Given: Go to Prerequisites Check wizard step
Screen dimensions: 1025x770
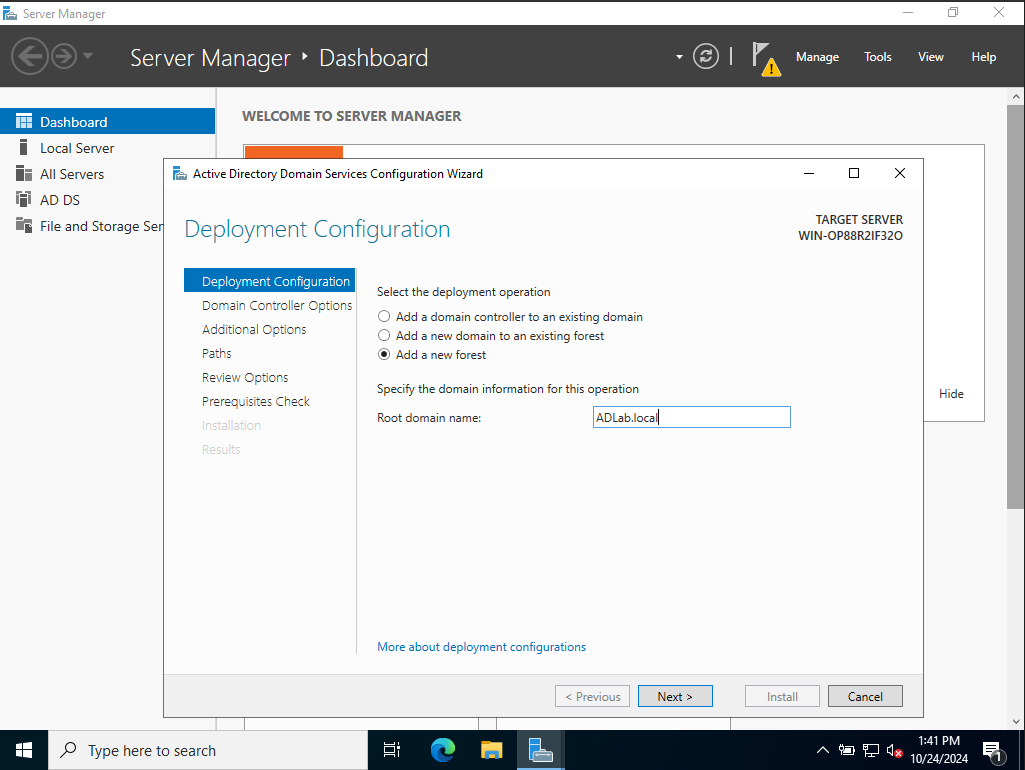Looking at the screenshot, I should click(x=256, y=401).
